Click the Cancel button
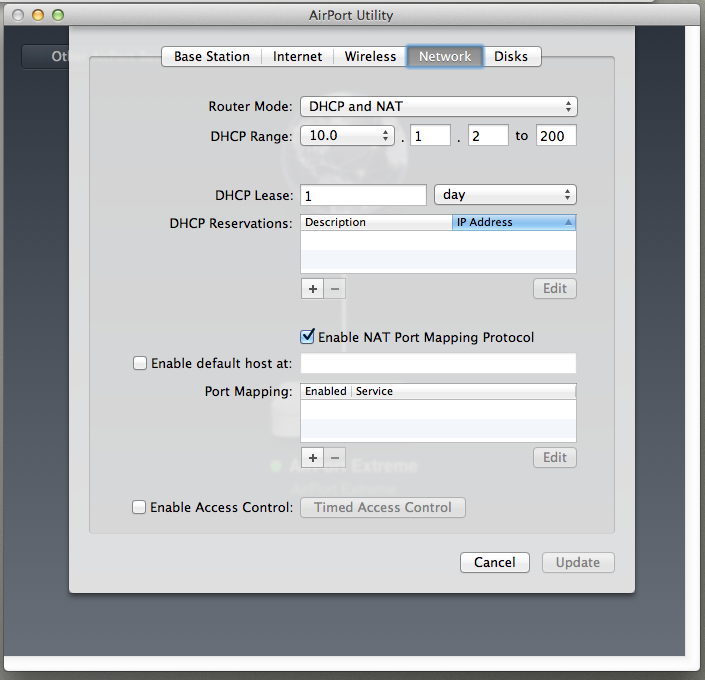Image resolution: width=705 pixels, height=680 pixels. point(495,563)
